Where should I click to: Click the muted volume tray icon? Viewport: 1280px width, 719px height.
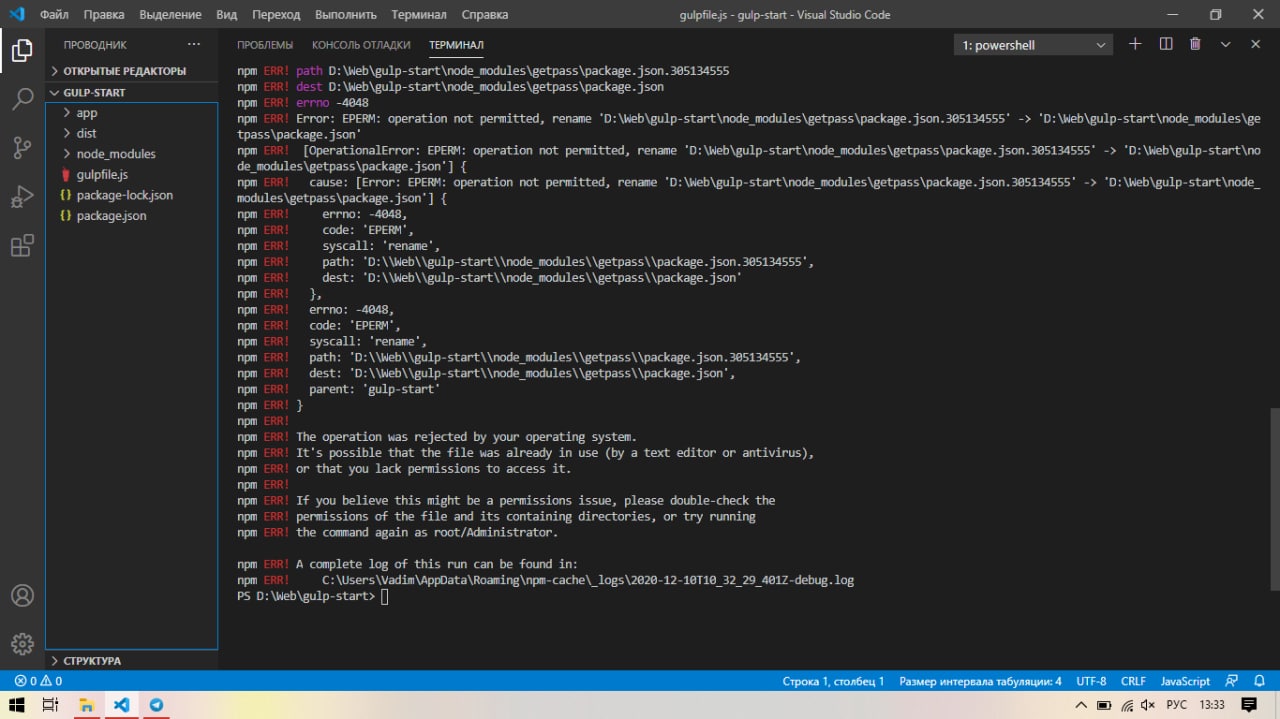pos(1147,705)
